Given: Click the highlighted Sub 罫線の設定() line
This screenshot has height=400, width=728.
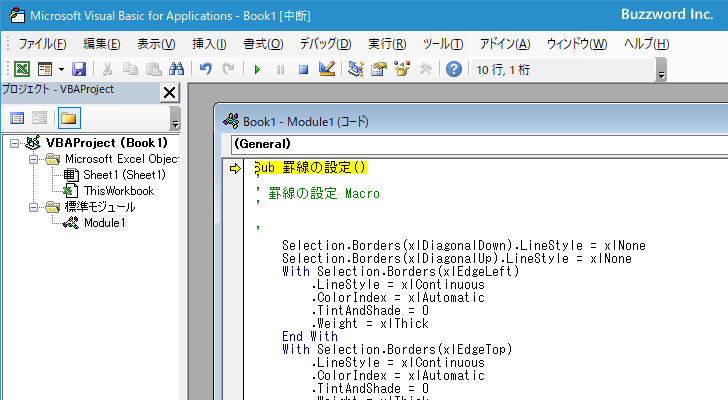Looking at the screenshot, I should pos(311,168).
